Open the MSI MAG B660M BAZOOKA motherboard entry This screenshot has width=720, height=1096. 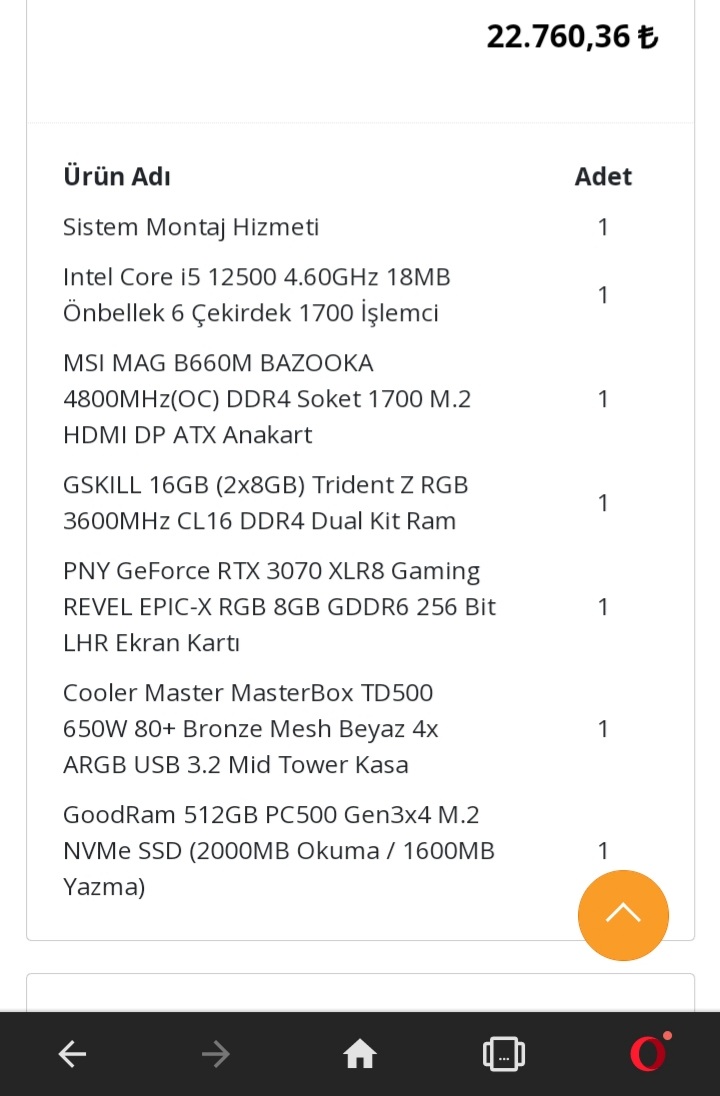(x=266, y=399)
